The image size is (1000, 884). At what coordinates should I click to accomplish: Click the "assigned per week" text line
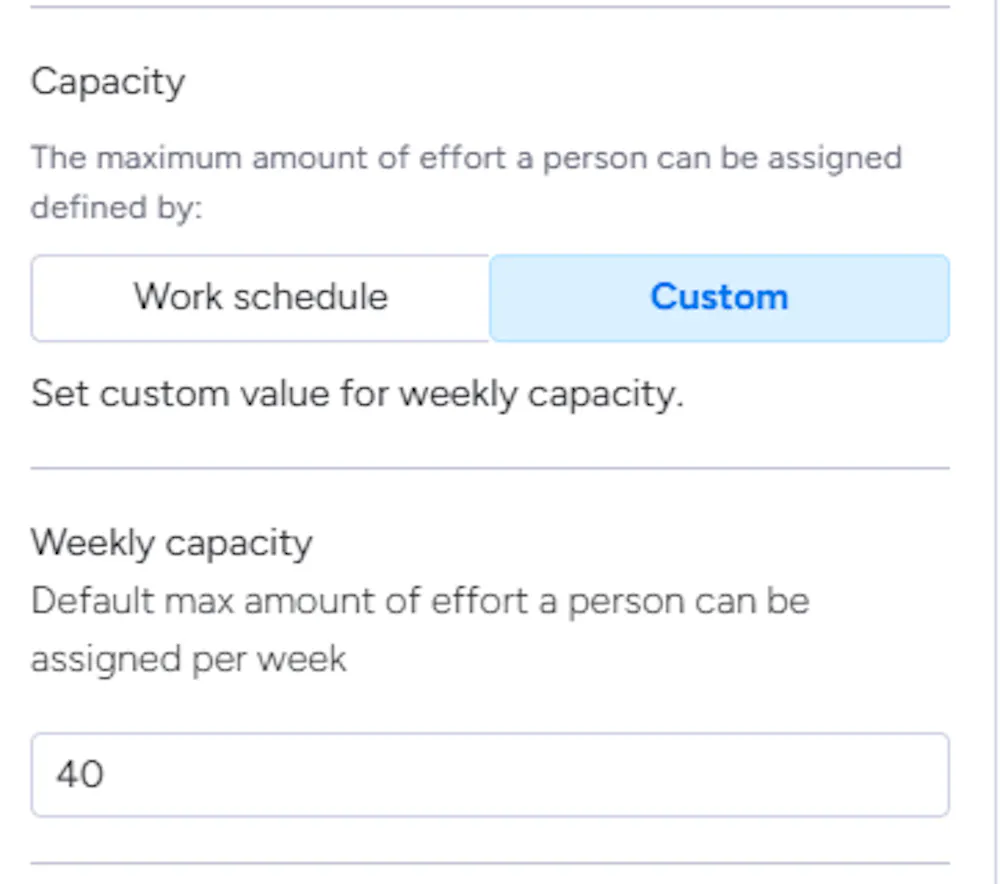[189, 659]
